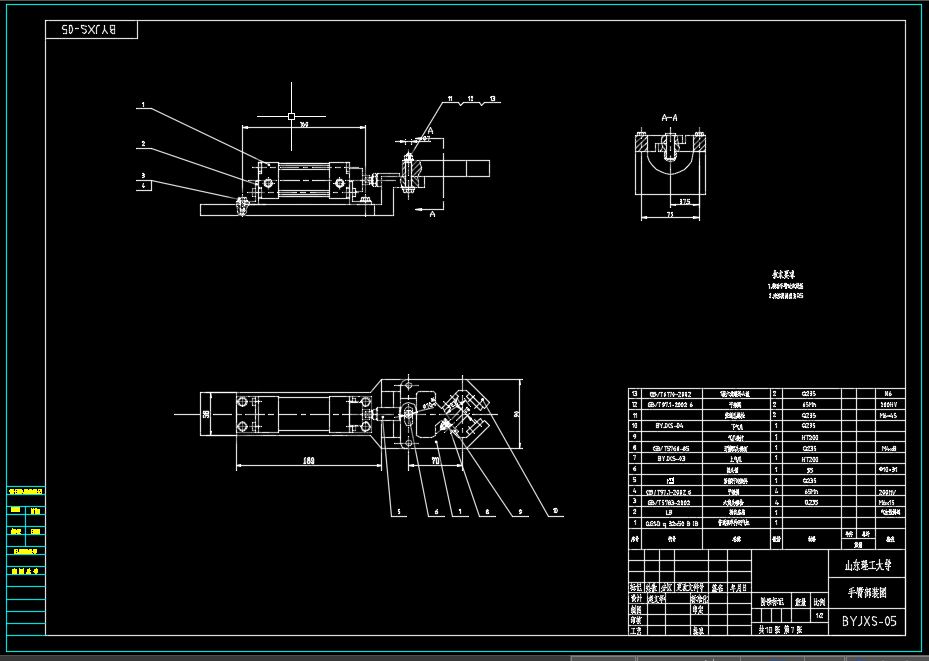Click the 山东理工大学 university name text

coord(867,565)
